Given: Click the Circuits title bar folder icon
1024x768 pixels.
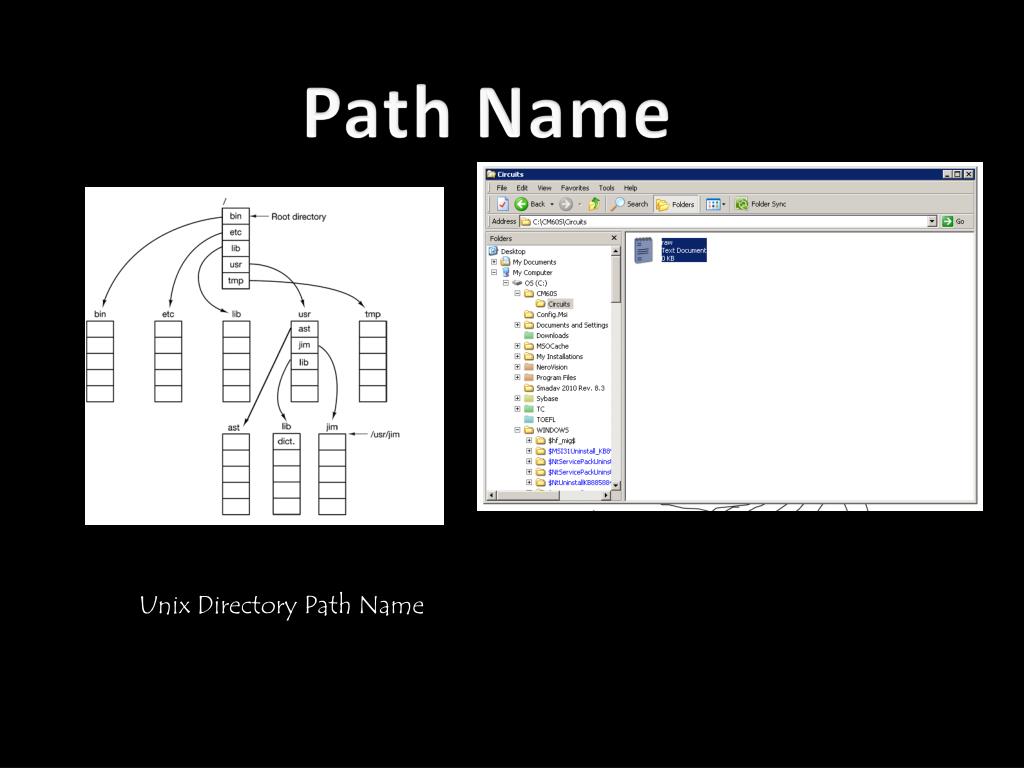Looking at the screenshot, I should 491,174.
